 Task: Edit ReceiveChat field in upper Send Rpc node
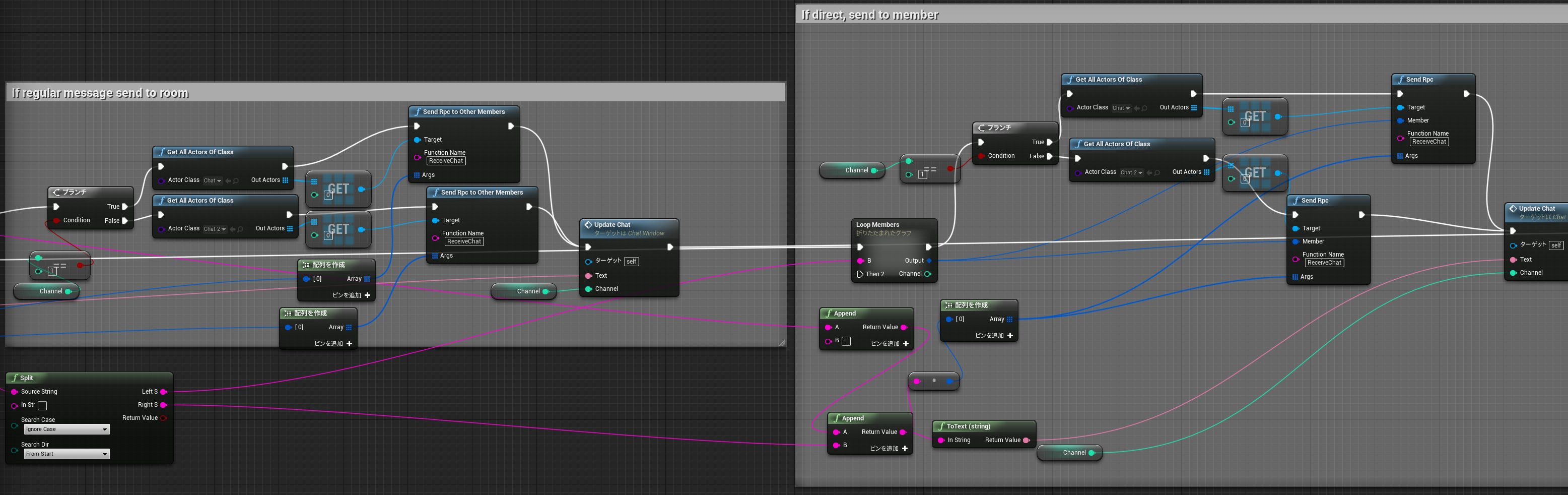[1429, 142]
